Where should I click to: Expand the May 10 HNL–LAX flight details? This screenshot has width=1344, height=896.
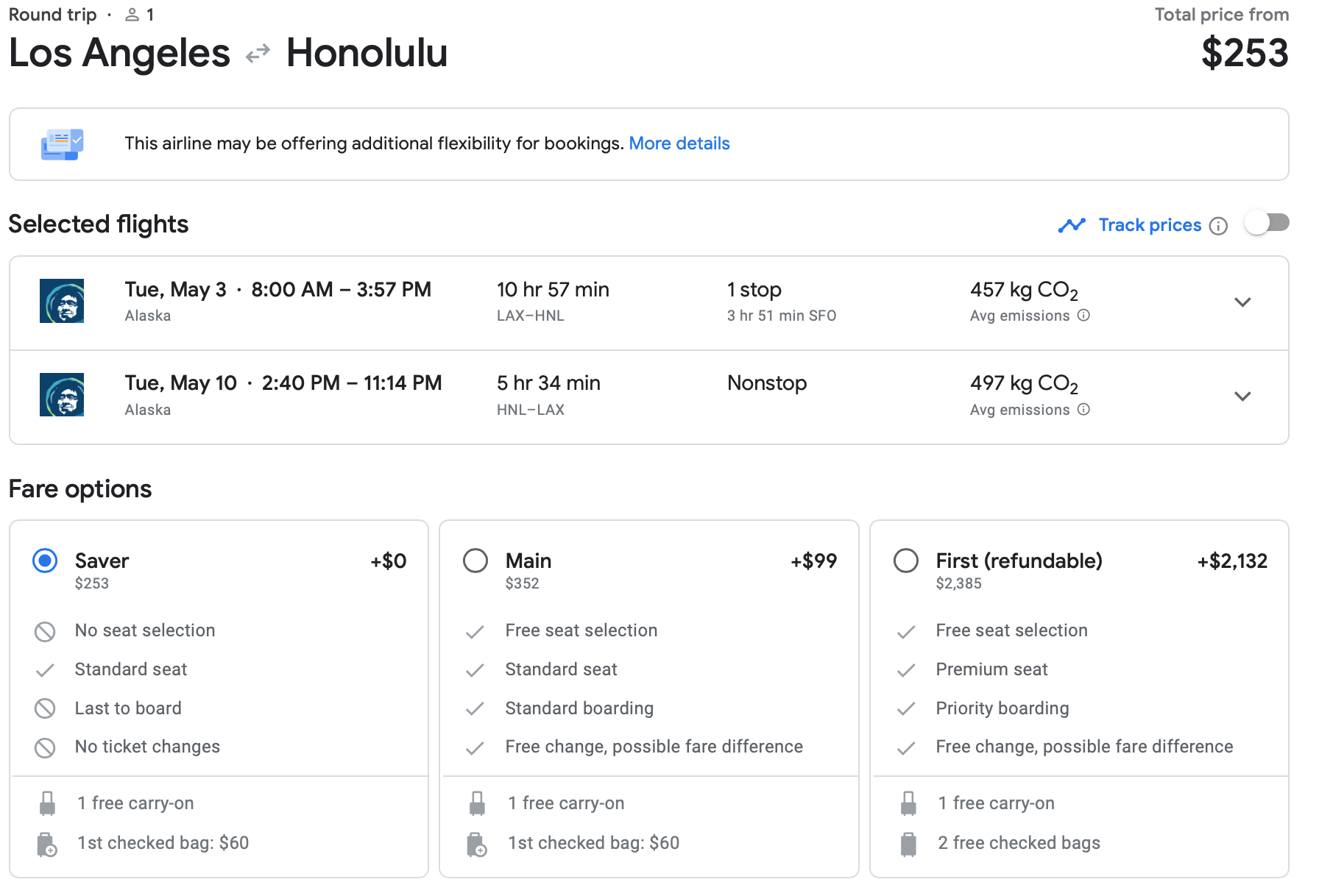click(x=1242, y=397)
